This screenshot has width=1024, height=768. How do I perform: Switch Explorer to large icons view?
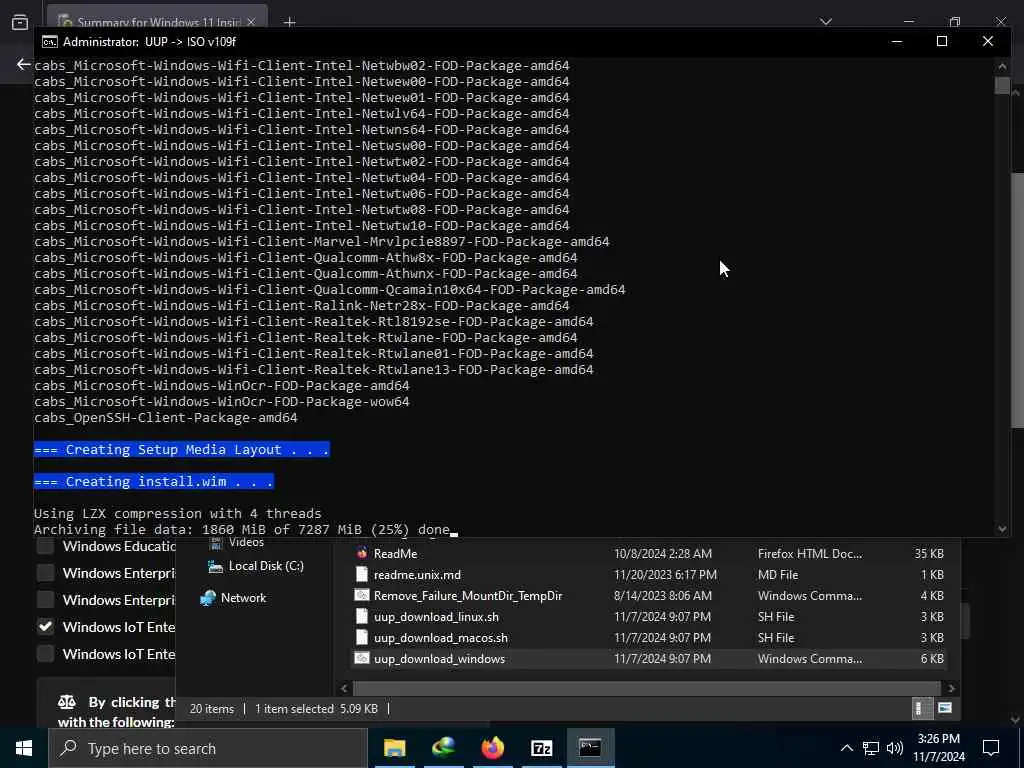point(944,708)
